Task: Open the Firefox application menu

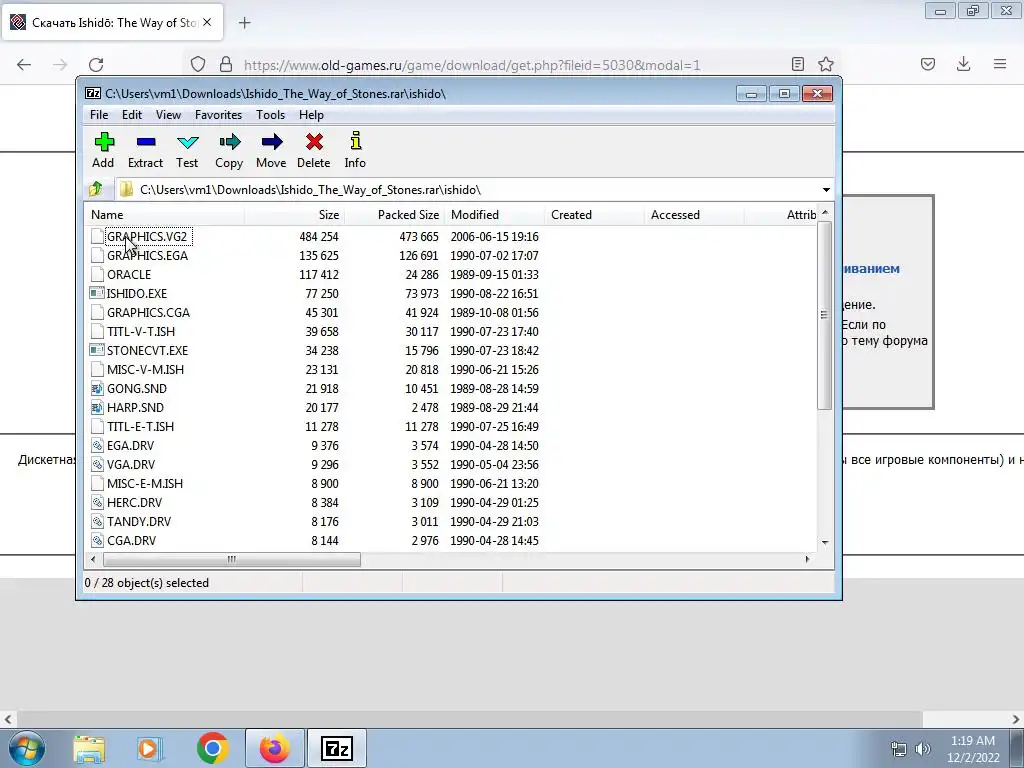Action: [1000, 64]
